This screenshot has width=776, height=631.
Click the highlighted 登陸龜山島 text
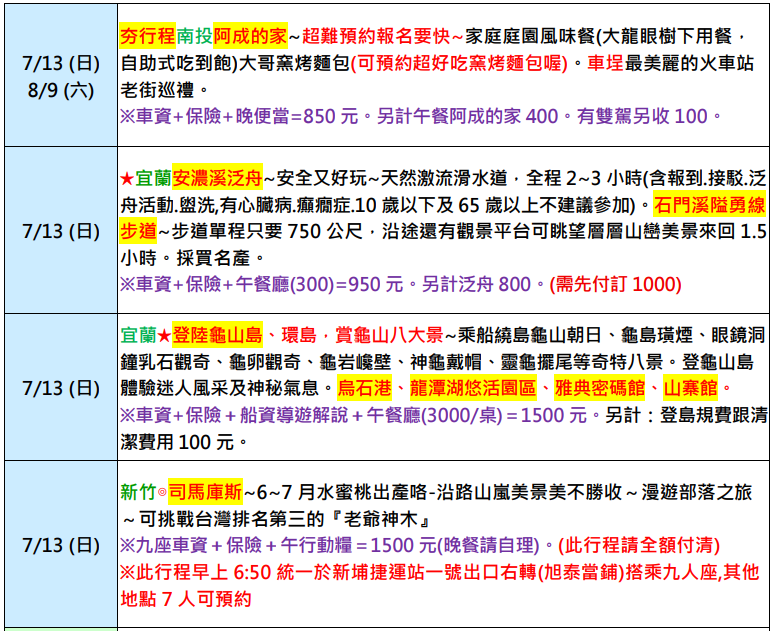point(217,335)
